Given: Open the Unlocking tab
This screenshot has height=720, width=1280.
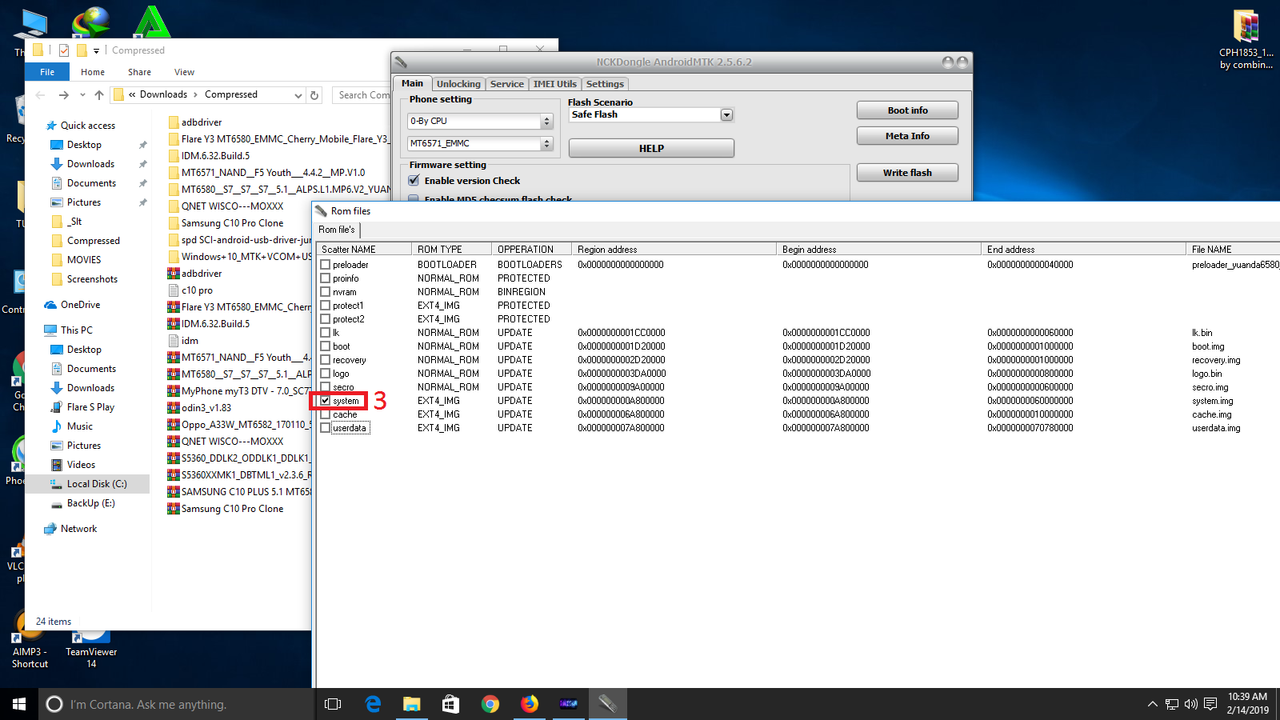Looking at the screenshot, I should click(x=458, y=84).
